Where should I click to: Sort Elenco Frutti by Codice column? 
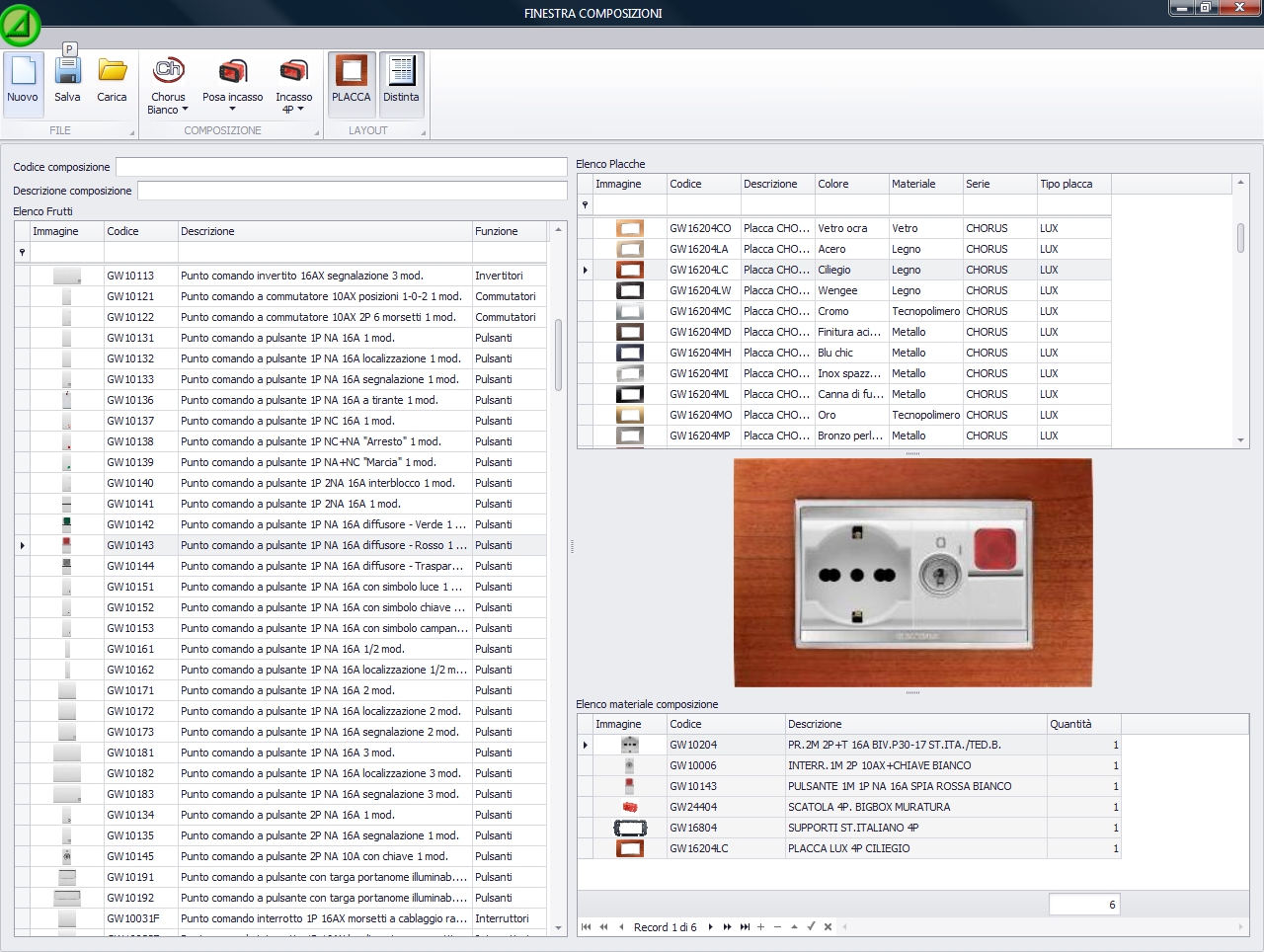[x=141, y=231]
